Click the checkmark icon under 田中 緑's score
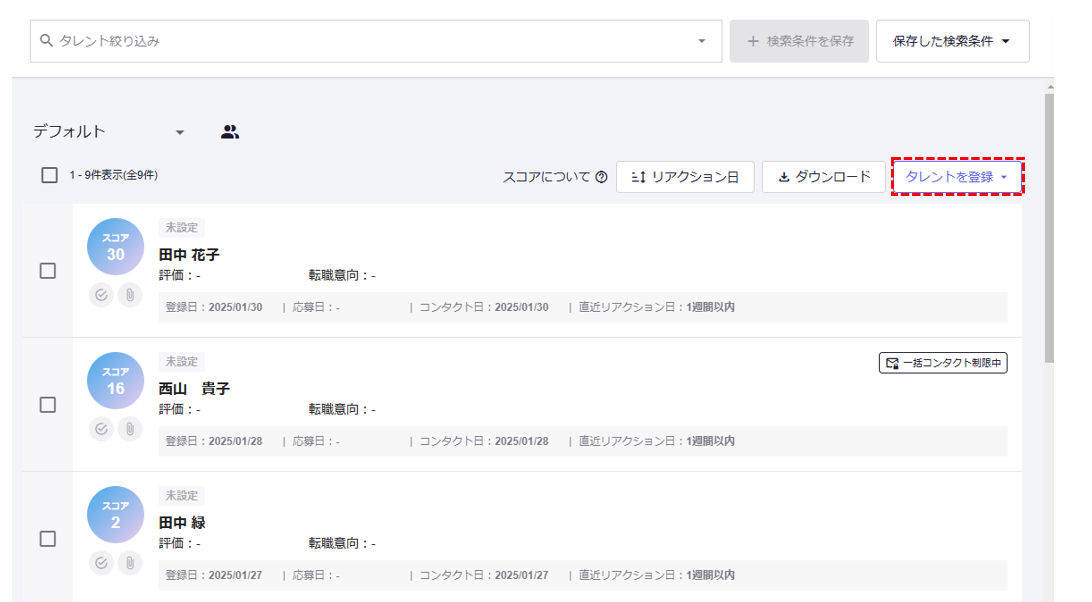The height and width of the screenshot is (602, 1092). coord(101,563)
